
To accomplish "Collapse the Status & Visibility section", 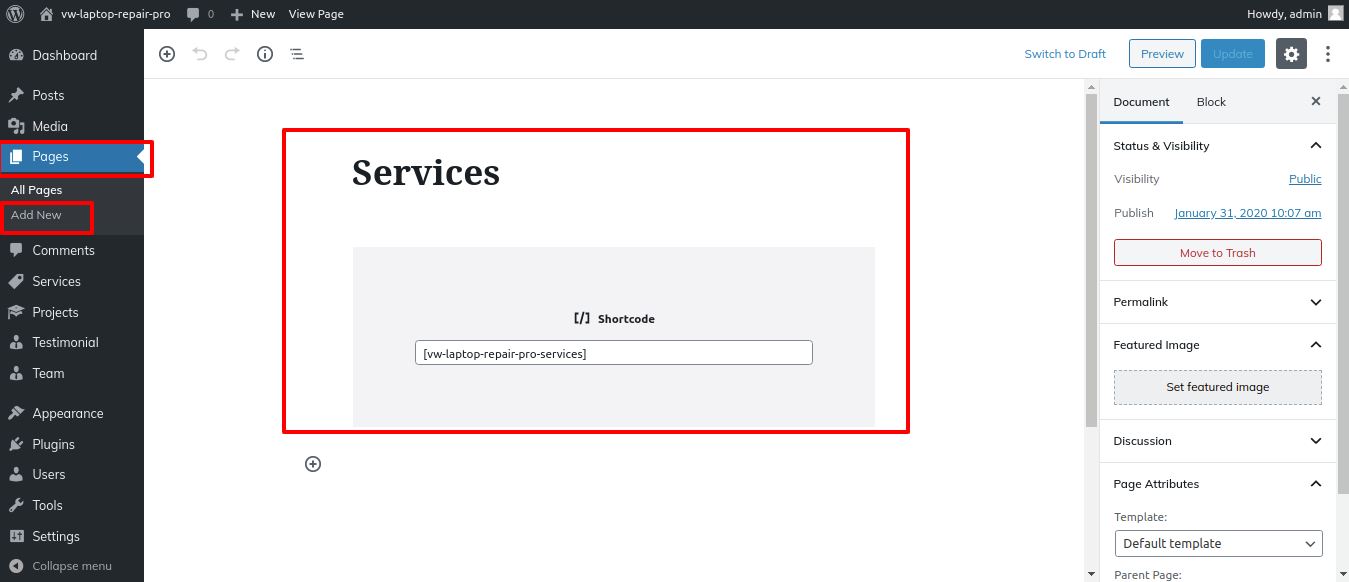I will coord(1316,146).
